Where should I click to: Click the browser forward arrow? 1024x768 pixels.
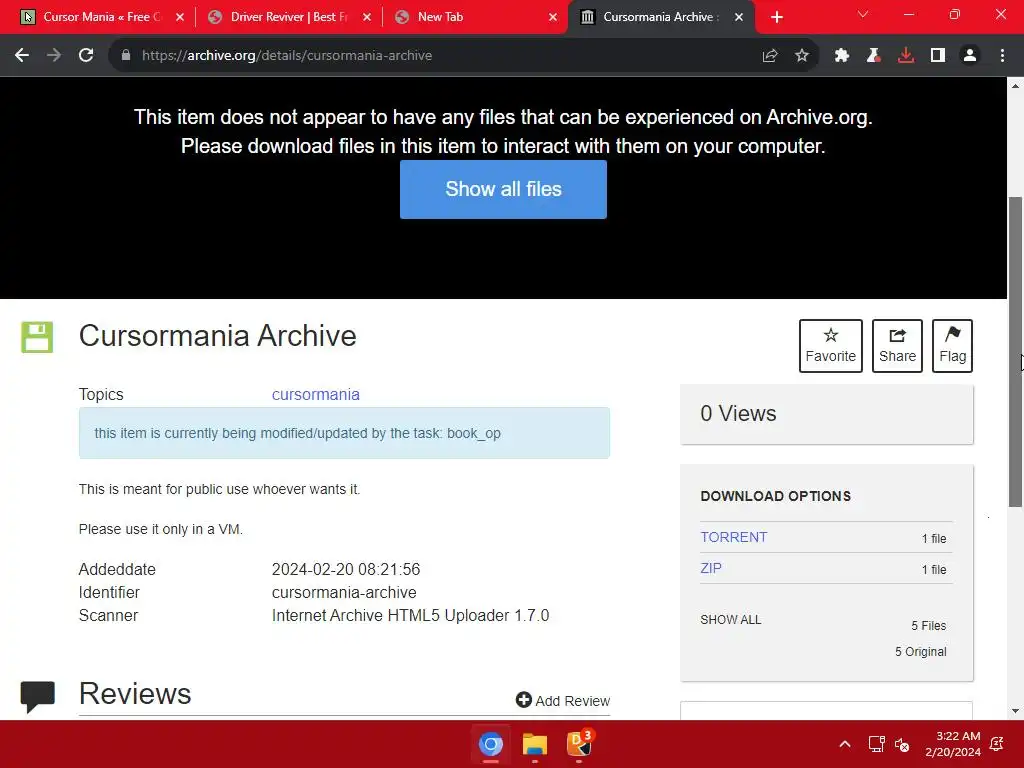click(x=54, y=56)
